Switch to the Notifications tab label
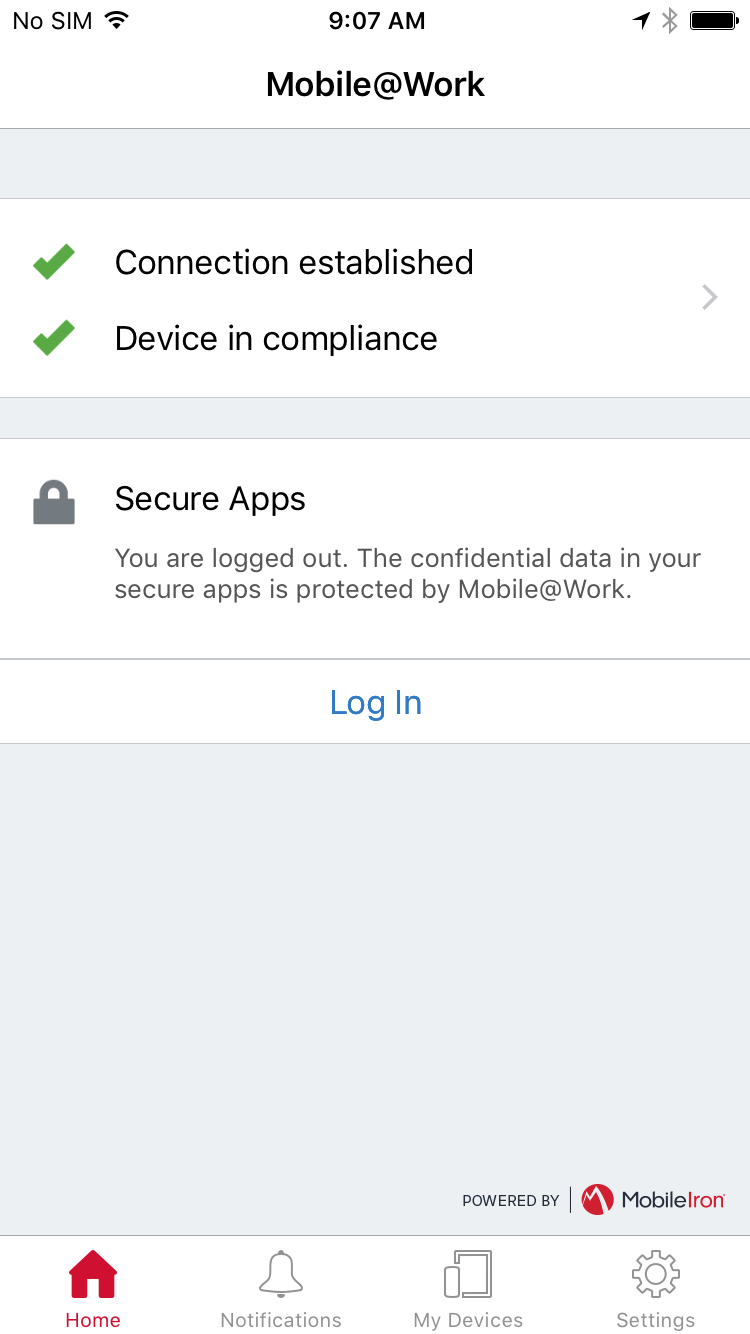Viewport: 750px width, 1334px height. pyautogui.click(x=281, y=1320)
